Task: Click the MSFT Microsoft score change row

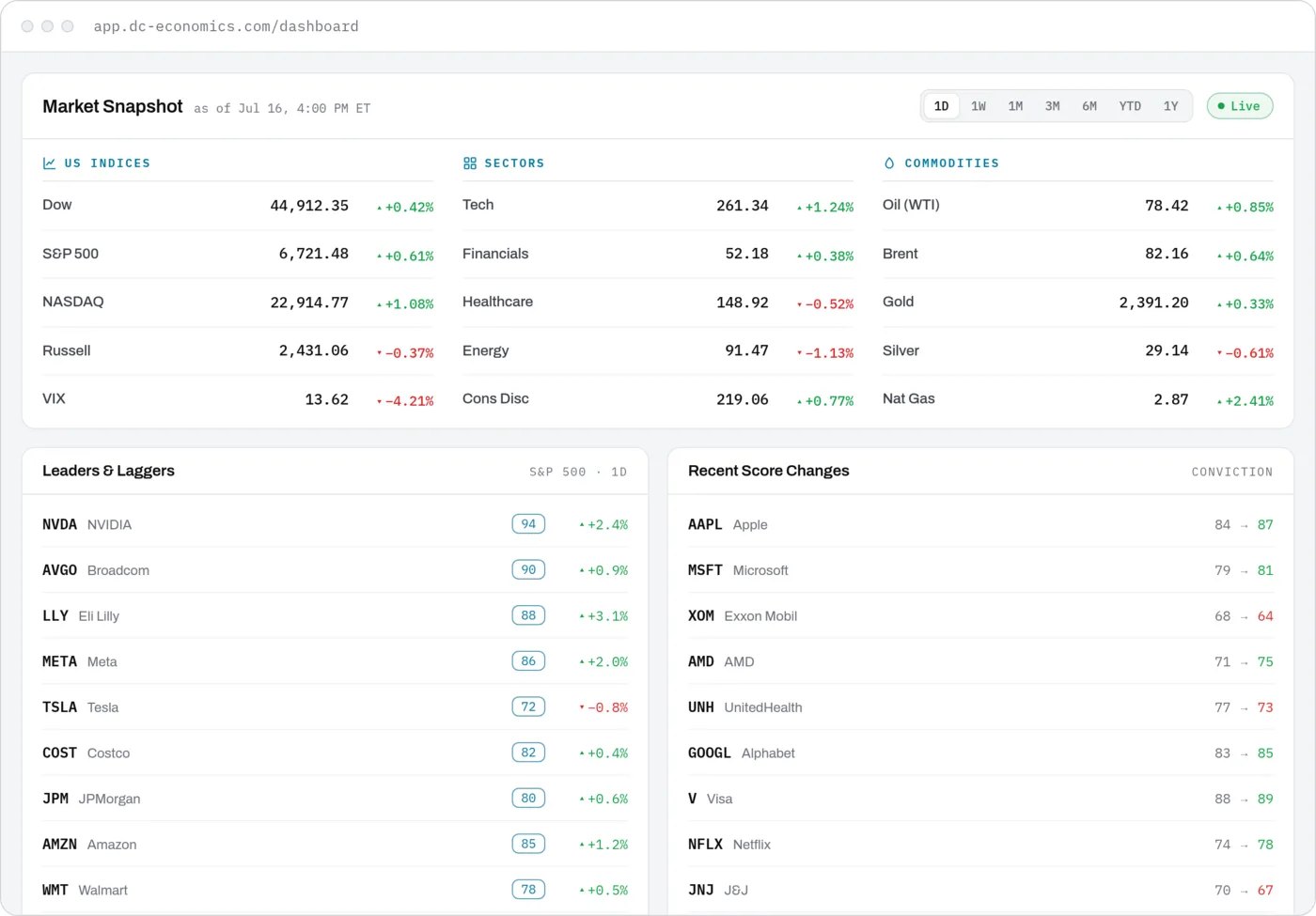Action: click(x=980, y=570)
